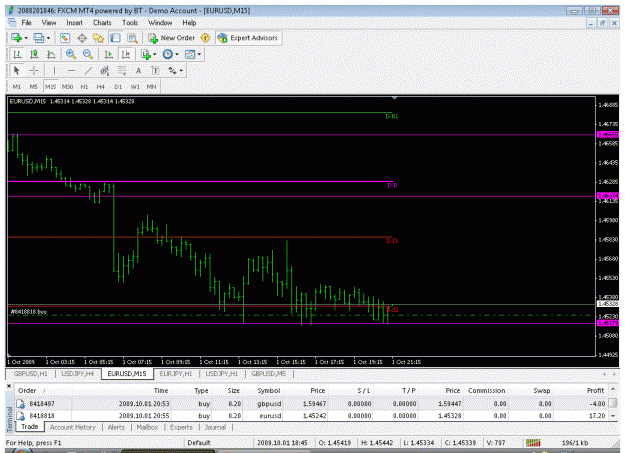This screenshot has width=625, height=453.
Task: Select the trendline tool
Action: tap(88, 71)
